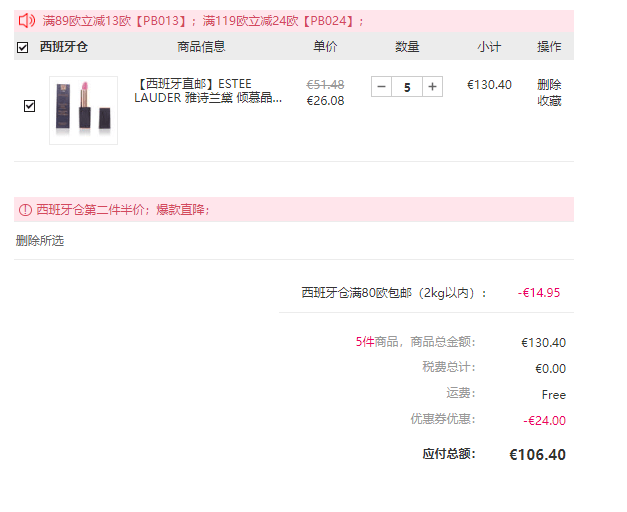Click the 满119欧立减24欧 PB024 coupon text

pyautogui.click(x=278, y=21)
